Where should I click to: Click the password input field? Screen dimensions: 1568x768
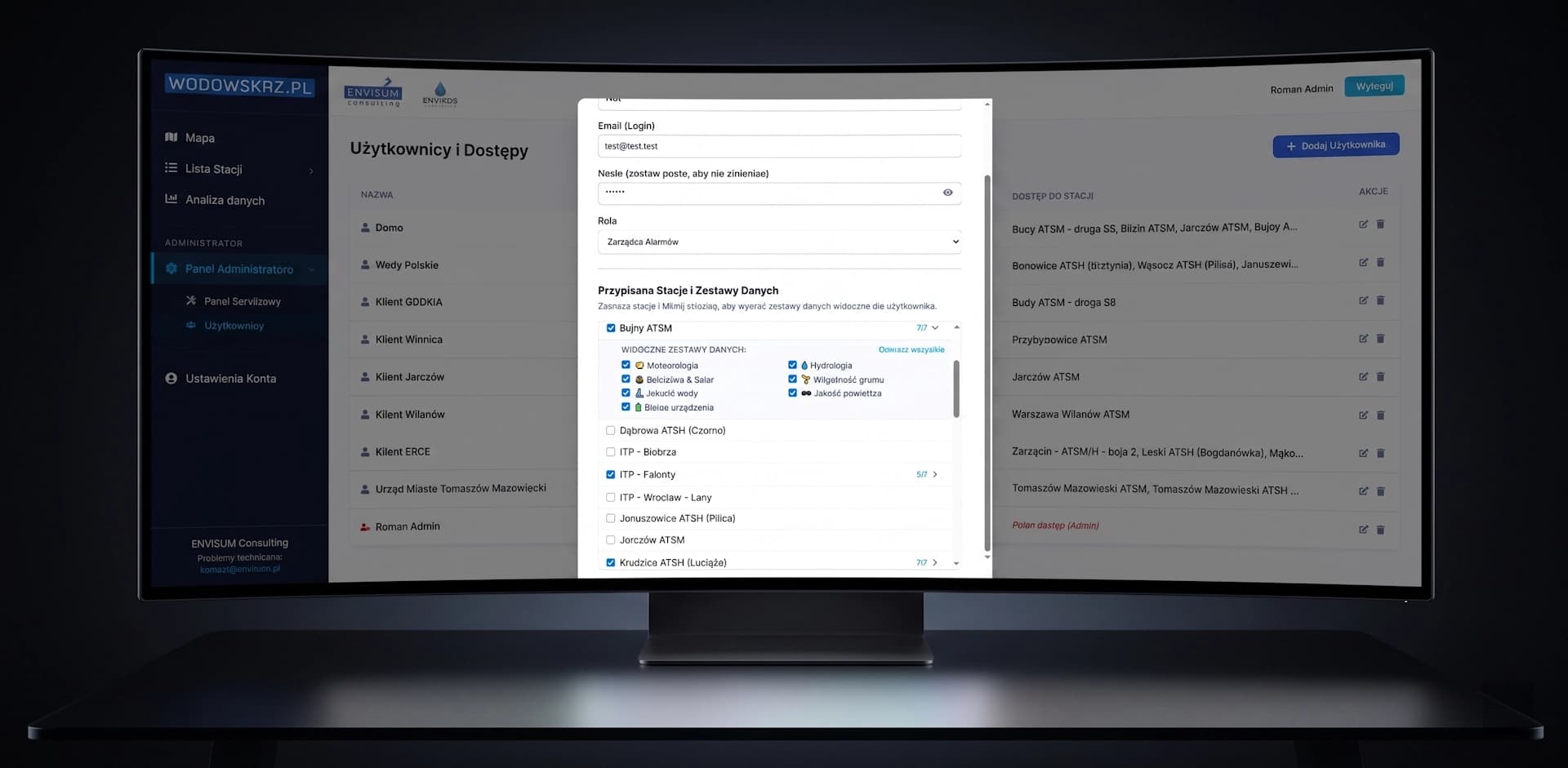(x=779, y=193)
